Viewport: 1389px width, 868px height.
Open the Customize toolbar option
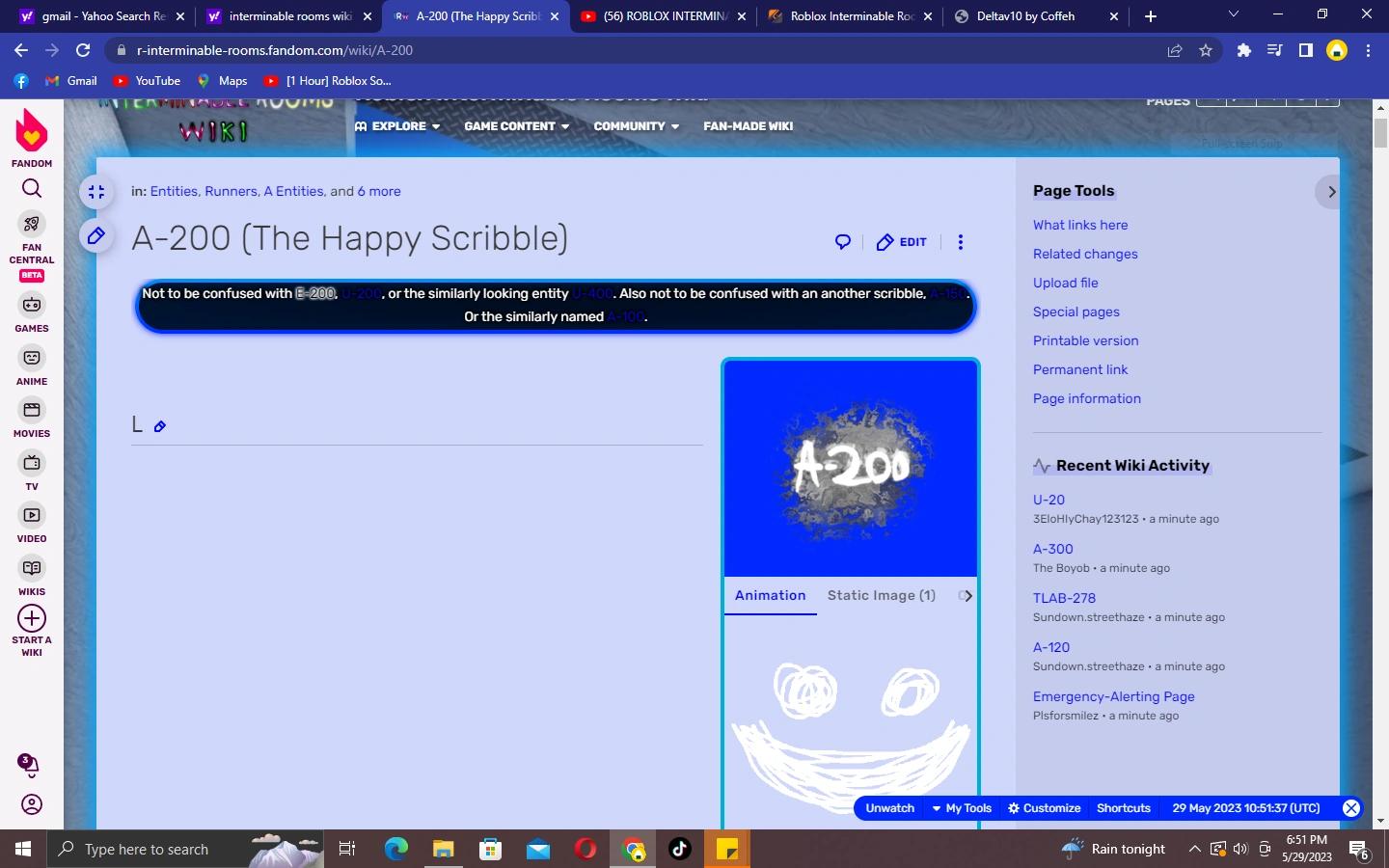pos(1045,808)
